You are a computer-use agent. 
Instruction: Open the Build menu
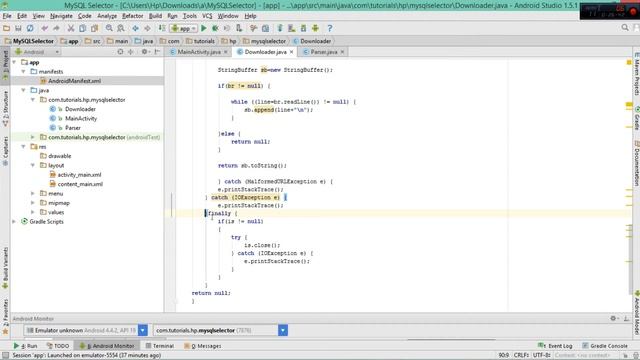click(155, 16)
